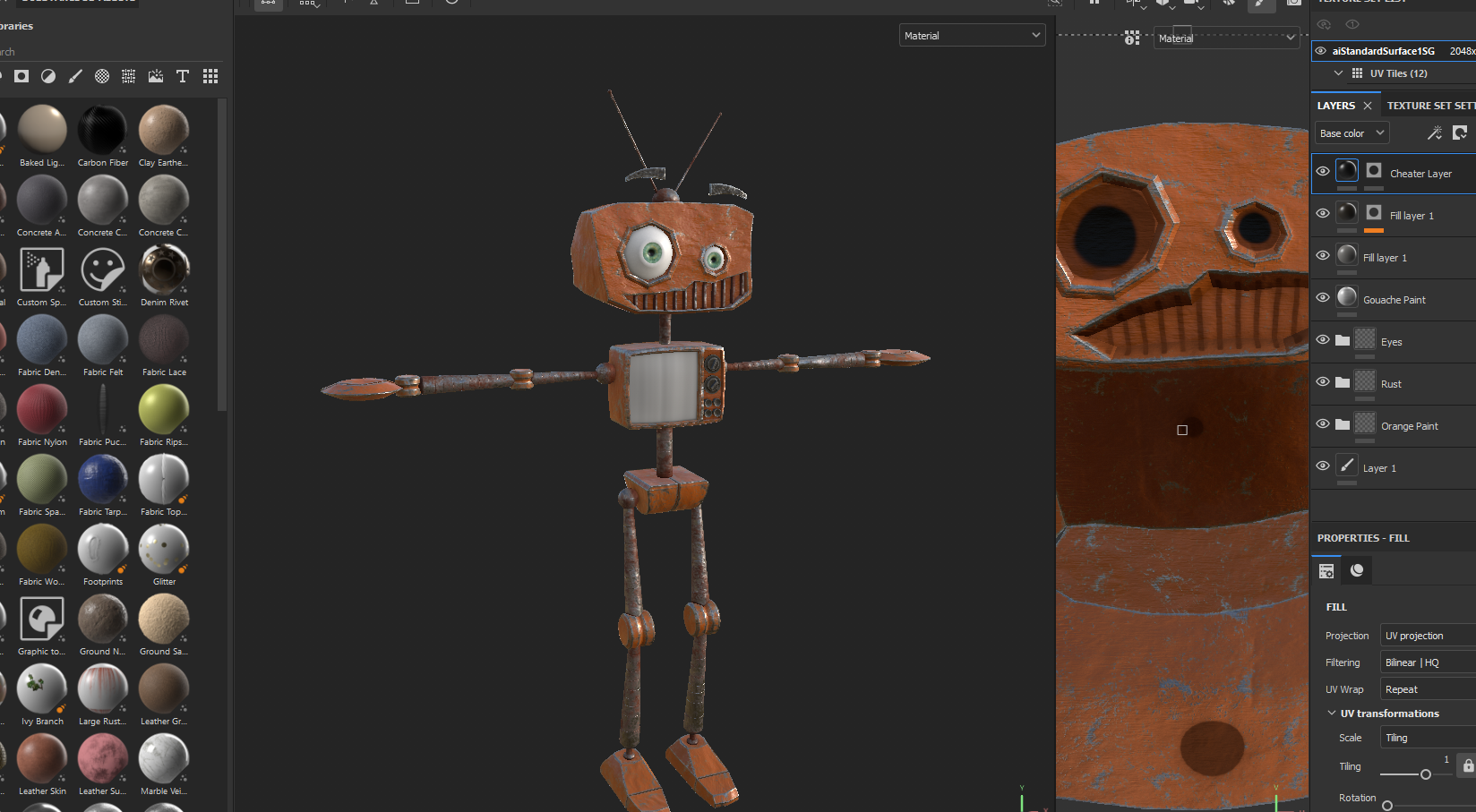Collapse the UV Tiles (12) list
This screenshot has width=1476, height=812.
click(1338, 73)
